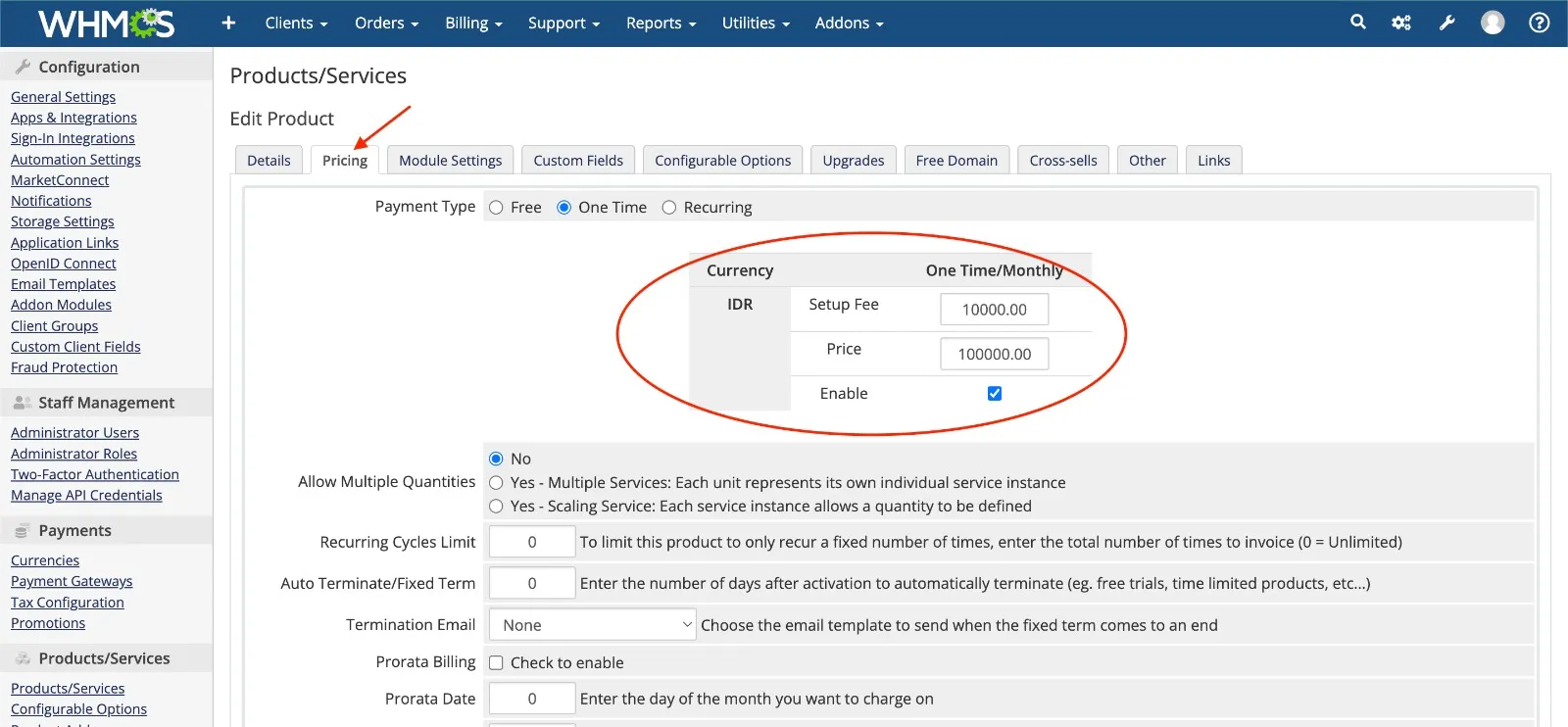Click the Prorata Date field
Viewport: 1568px width, 727px height.
click(x=532, y=699)
